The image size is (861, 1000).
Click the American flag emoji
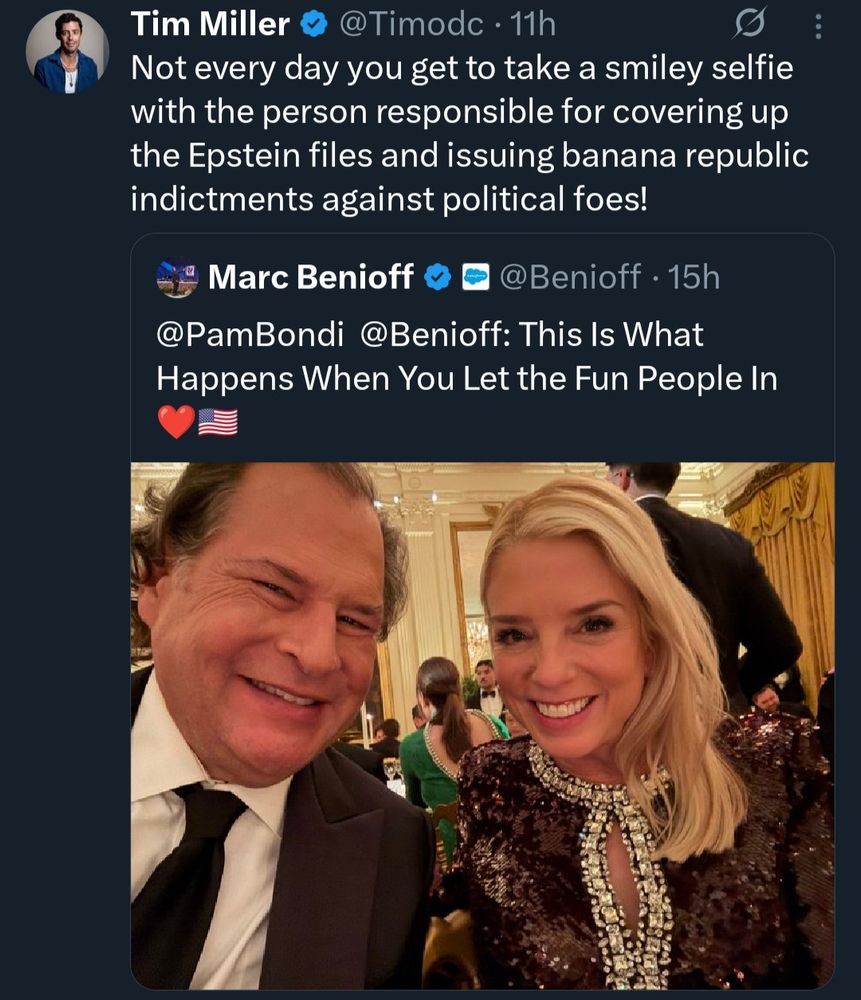click(x=218, y=422)
